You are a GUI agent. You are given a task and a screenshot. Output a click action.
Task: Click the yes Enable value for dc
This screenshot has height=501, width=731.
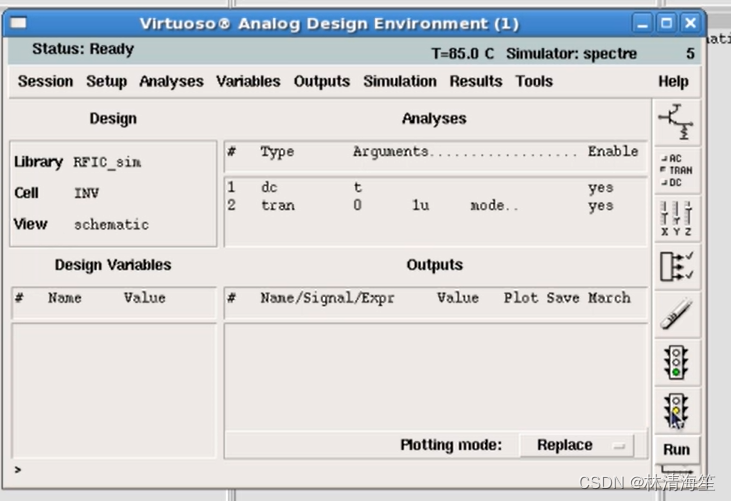pos(600,188)
